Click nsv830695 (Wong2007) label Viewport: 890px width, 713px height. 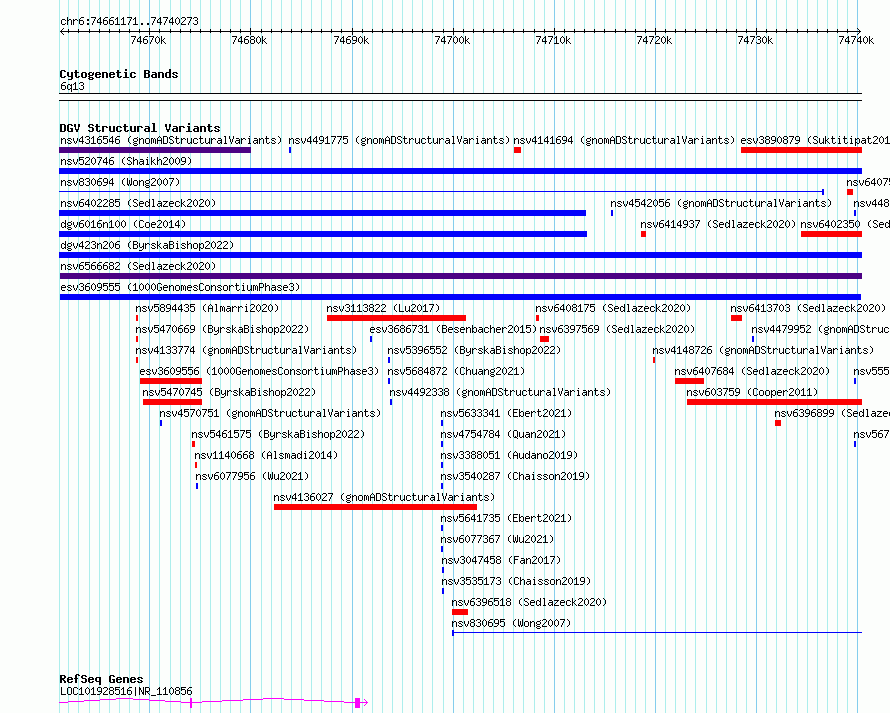click(511, 623)
